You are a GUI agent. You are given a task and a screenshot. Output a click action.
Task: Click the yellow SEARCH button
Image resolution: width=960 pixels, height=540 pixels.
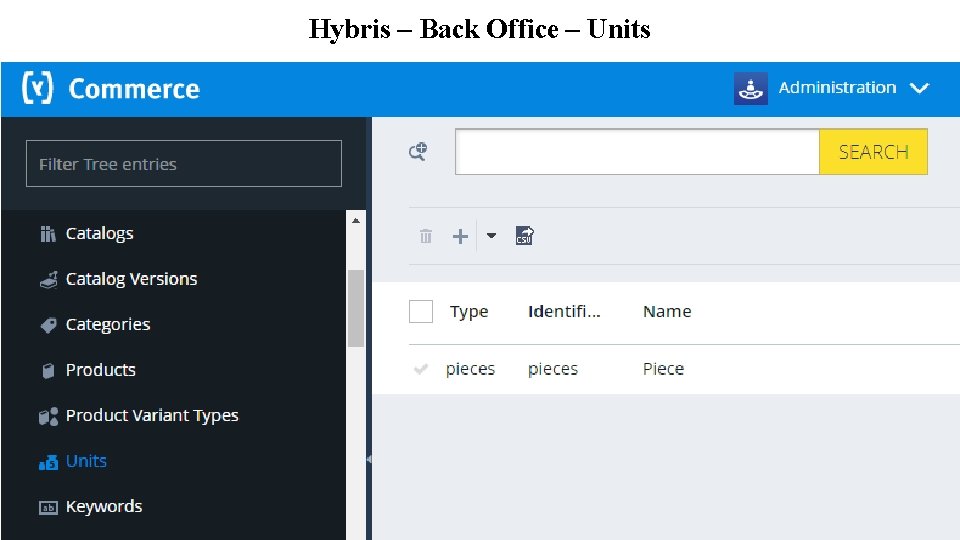[x=873, y=152]
